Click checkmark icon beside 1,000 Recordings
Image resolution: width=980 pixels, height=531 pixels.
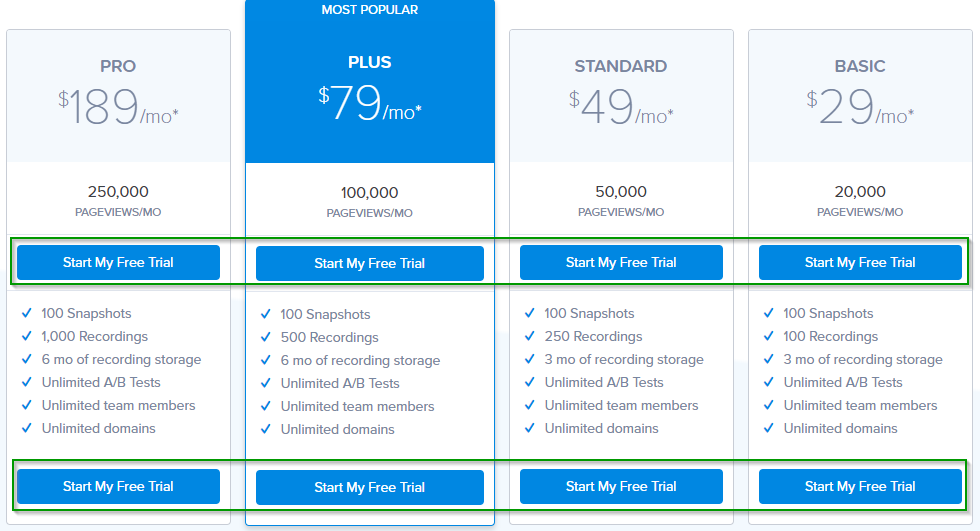[x=26, y=337]
